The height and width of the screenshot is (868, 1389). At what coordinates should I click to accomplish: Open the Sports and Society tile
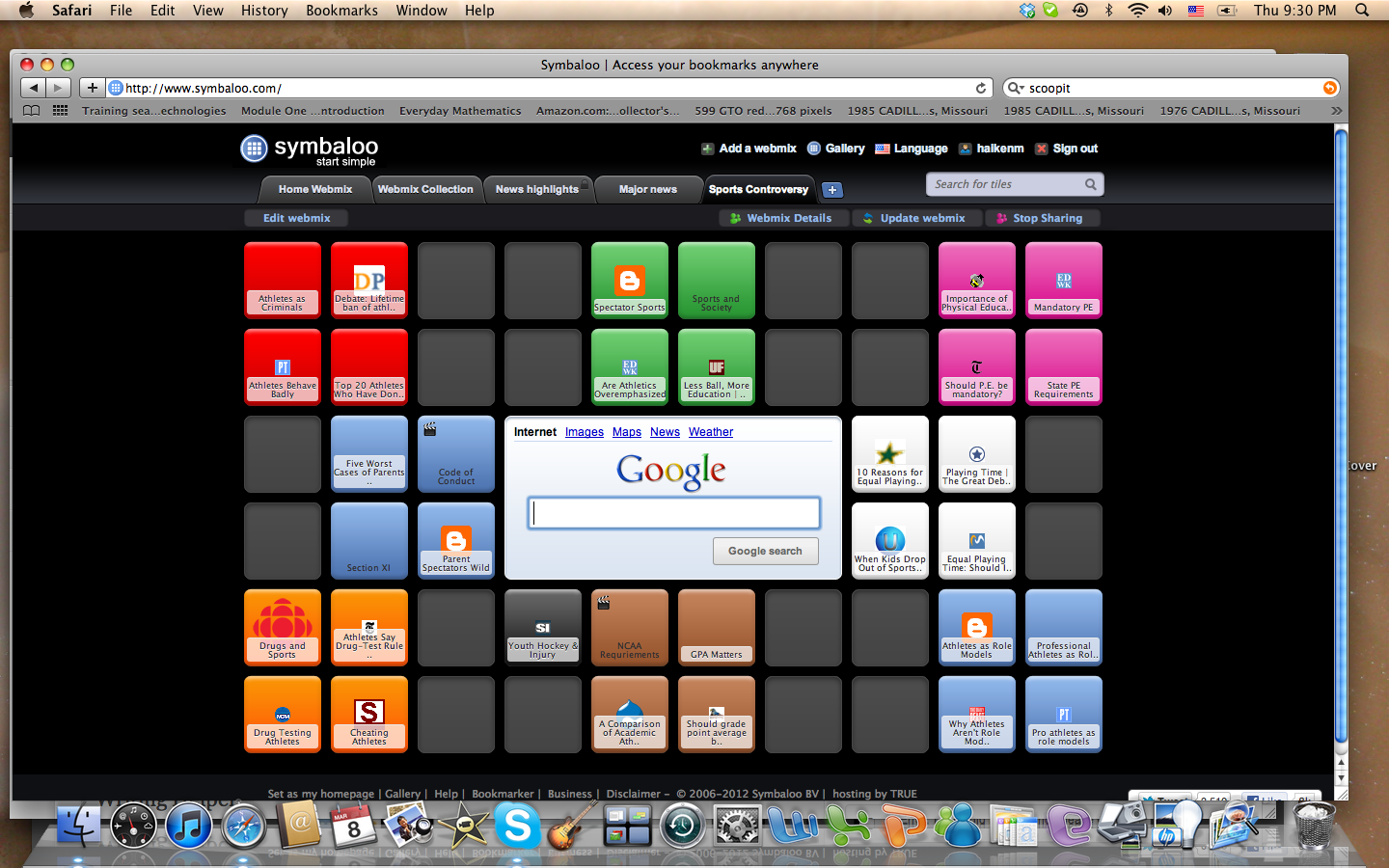717,281
